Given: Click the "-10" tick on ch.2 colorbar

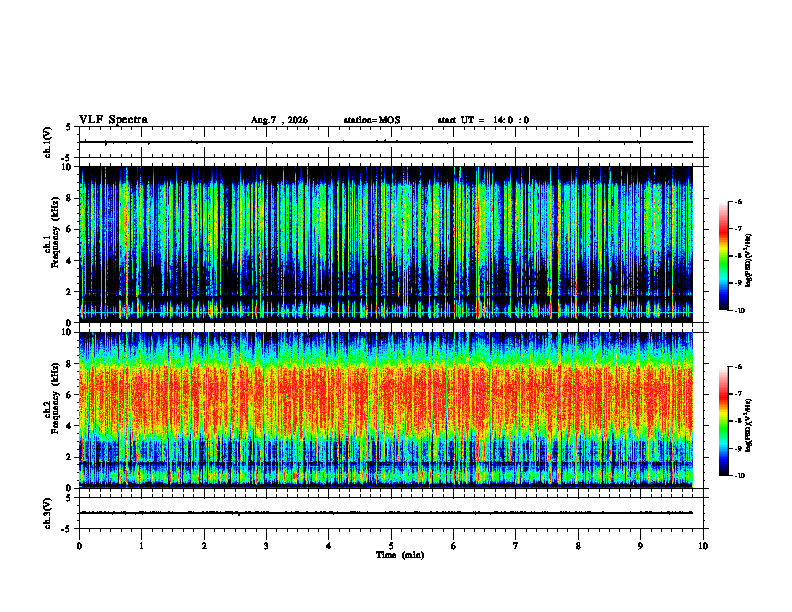Looking at the screenshot, I should click(740, 476).
